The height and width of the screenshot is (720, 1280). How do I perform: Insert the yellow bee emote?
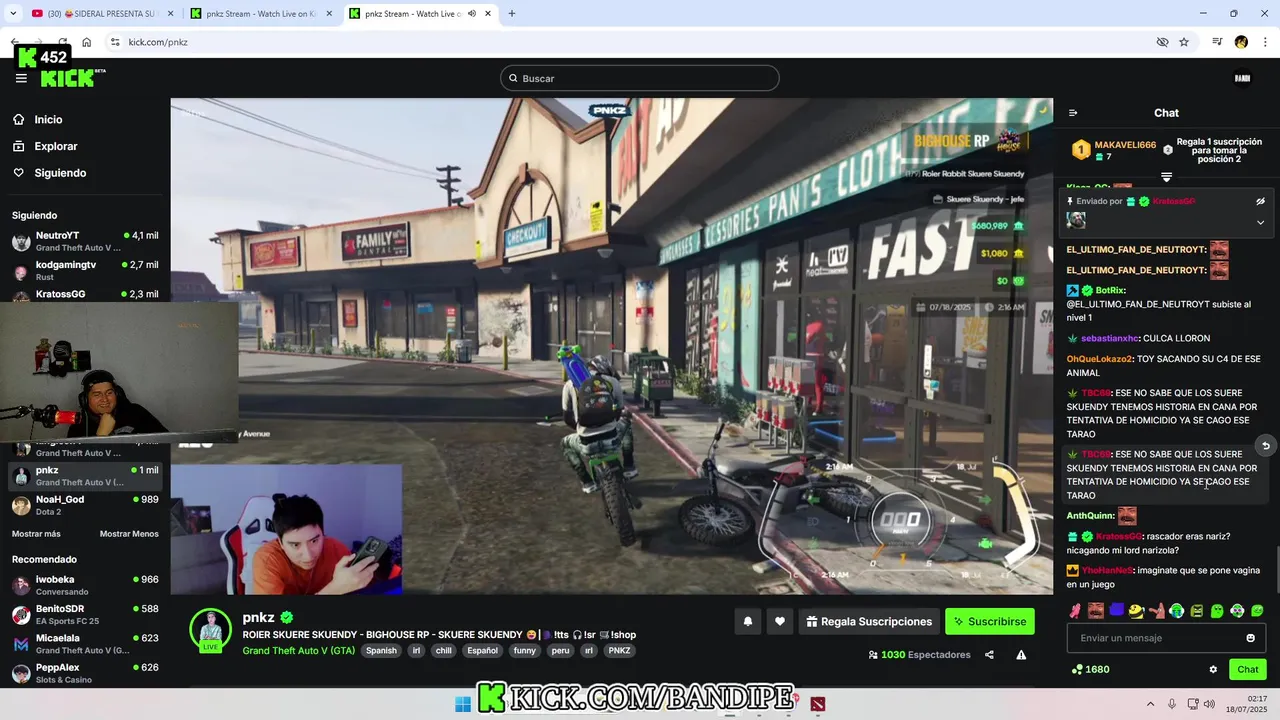point(1136,610)
